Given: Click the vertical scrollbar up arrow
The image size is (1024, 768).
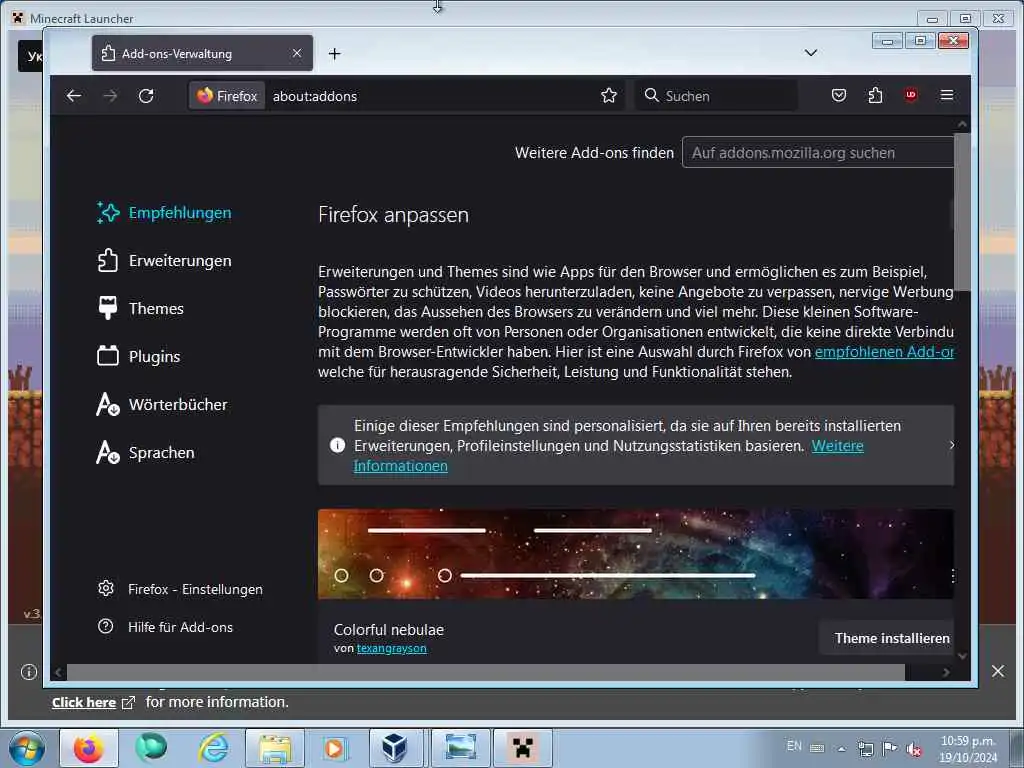Looking at the screenshot, I should point(962,124).
